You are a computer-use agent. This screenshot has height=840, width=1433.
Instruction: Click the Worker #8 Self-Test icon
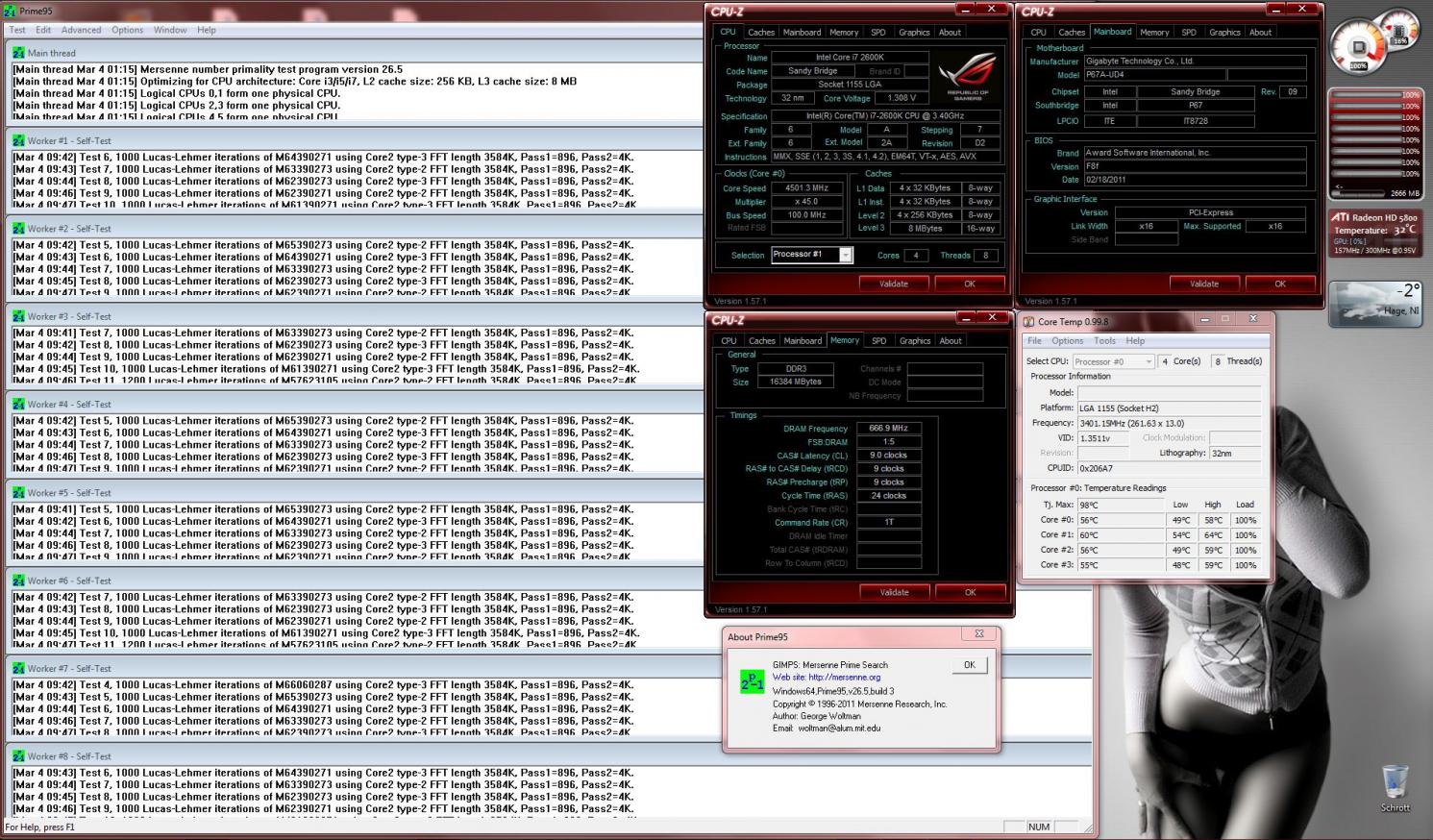[19, 756]
